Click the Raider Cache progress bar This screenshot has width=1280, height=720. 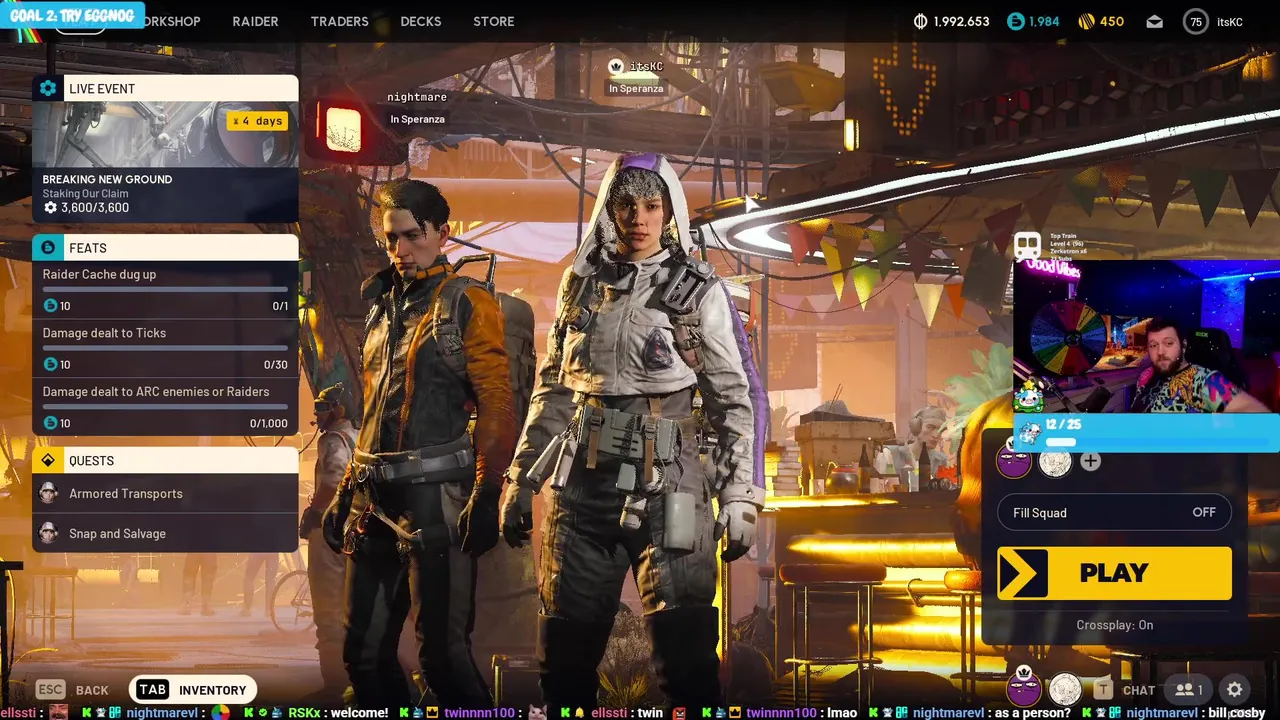click(x=165, y=290)
